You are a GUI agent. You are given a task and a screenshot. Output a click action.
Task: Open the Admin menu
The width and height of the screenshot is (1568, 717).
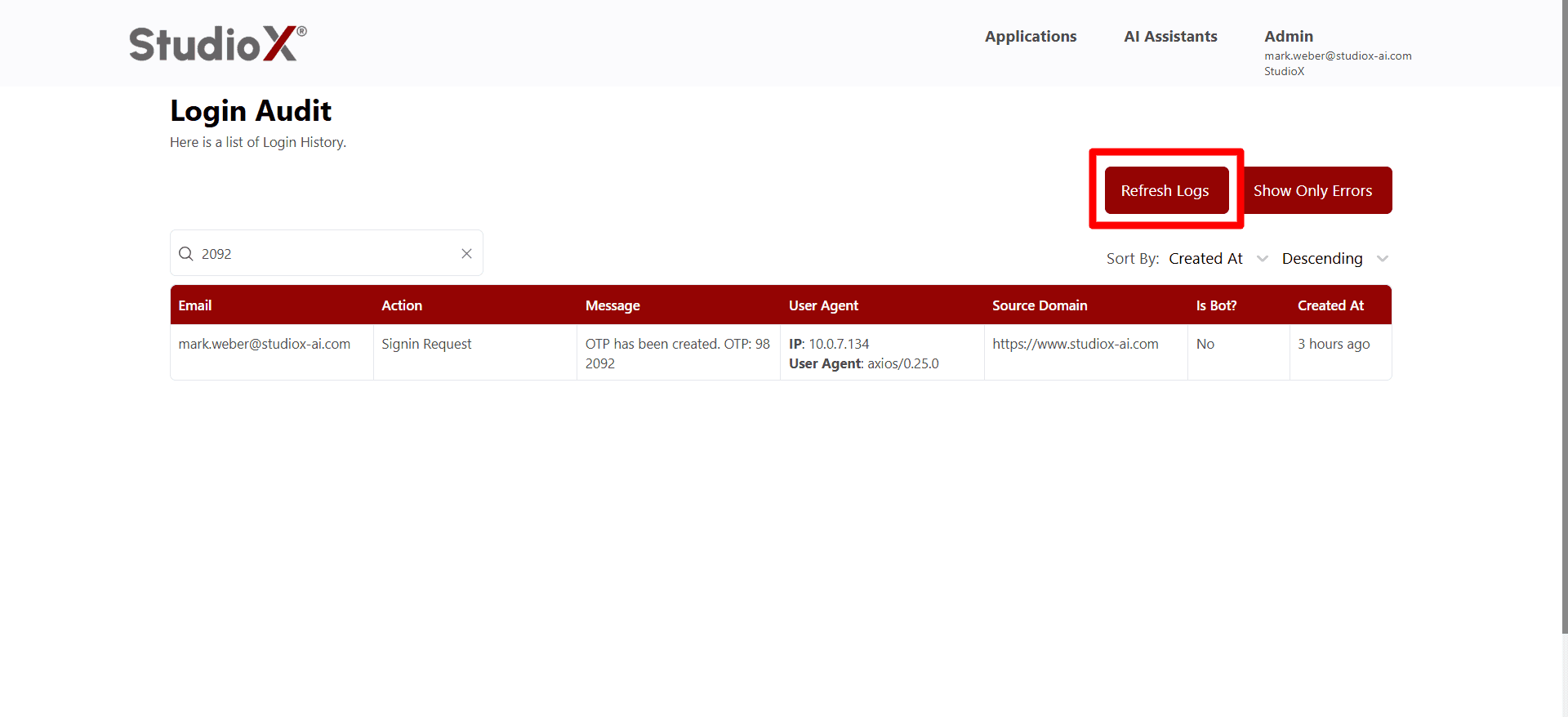click(1289, 36)
